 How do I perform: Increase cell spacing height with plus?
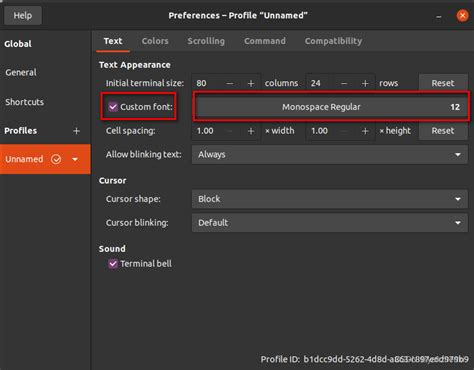[365, 131]
